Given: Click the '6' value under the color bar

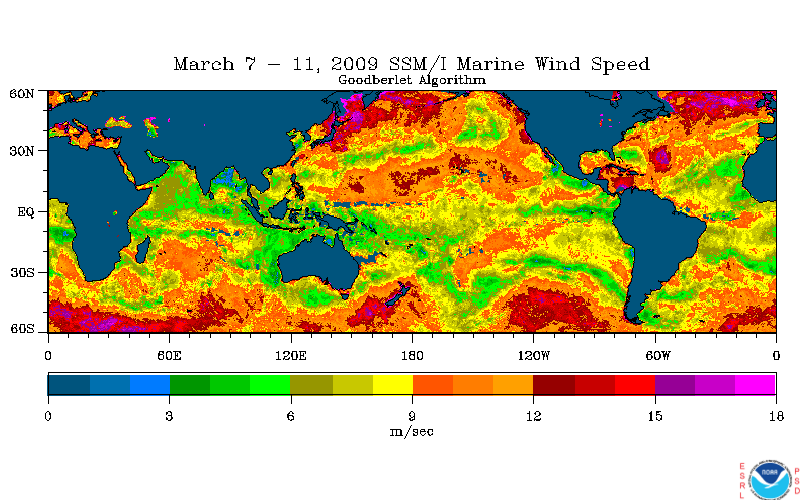Looking at the screenshot, I should (x=290, y=416).
